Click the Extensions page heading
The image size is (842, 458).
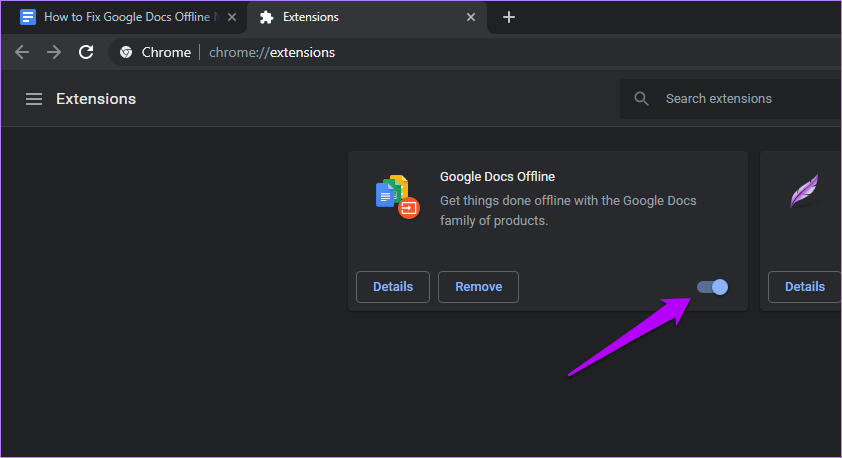[x=96, y=99]
